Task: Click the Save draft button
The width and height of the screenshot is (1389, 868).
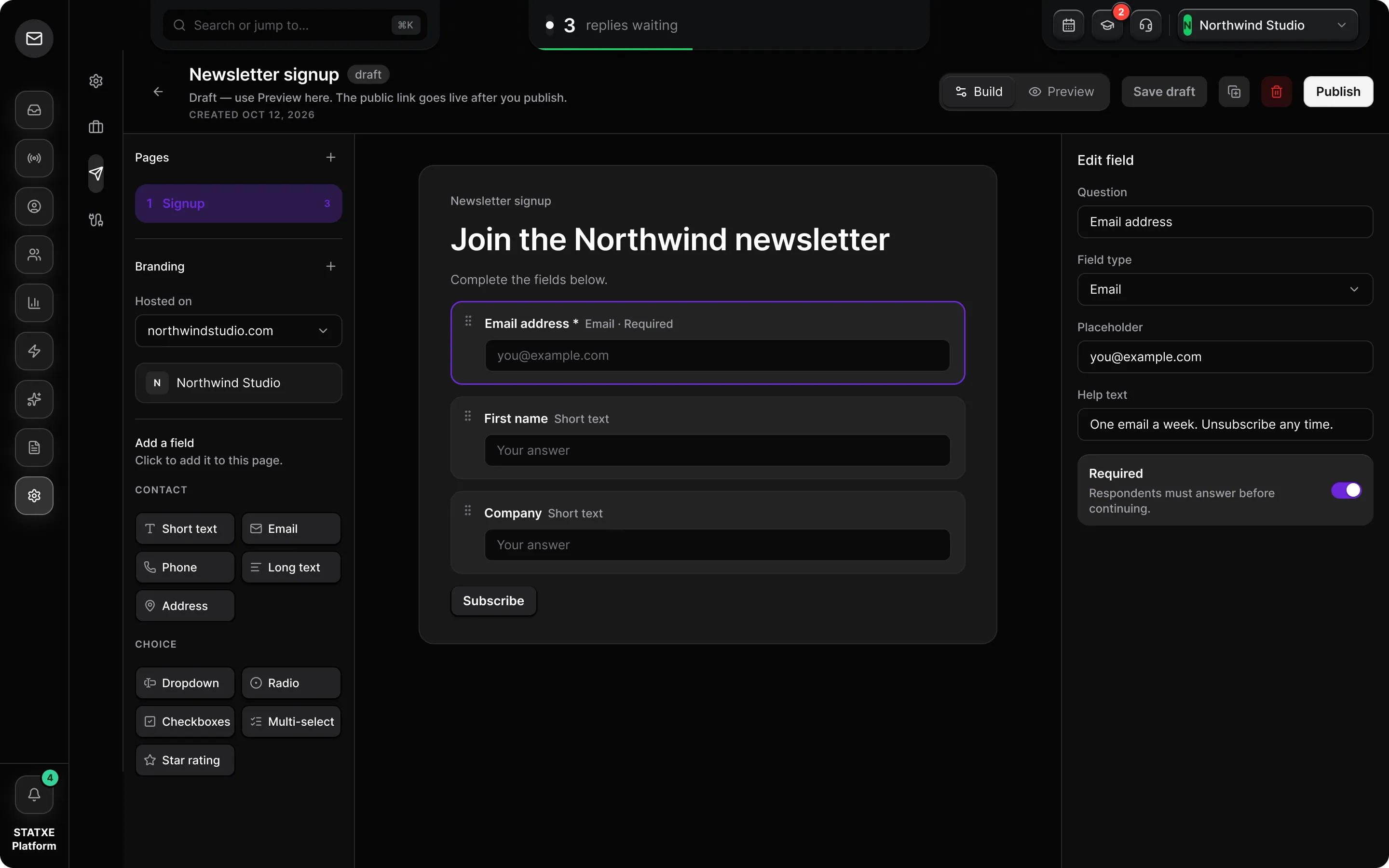Action: click(x=1164, y=92)
